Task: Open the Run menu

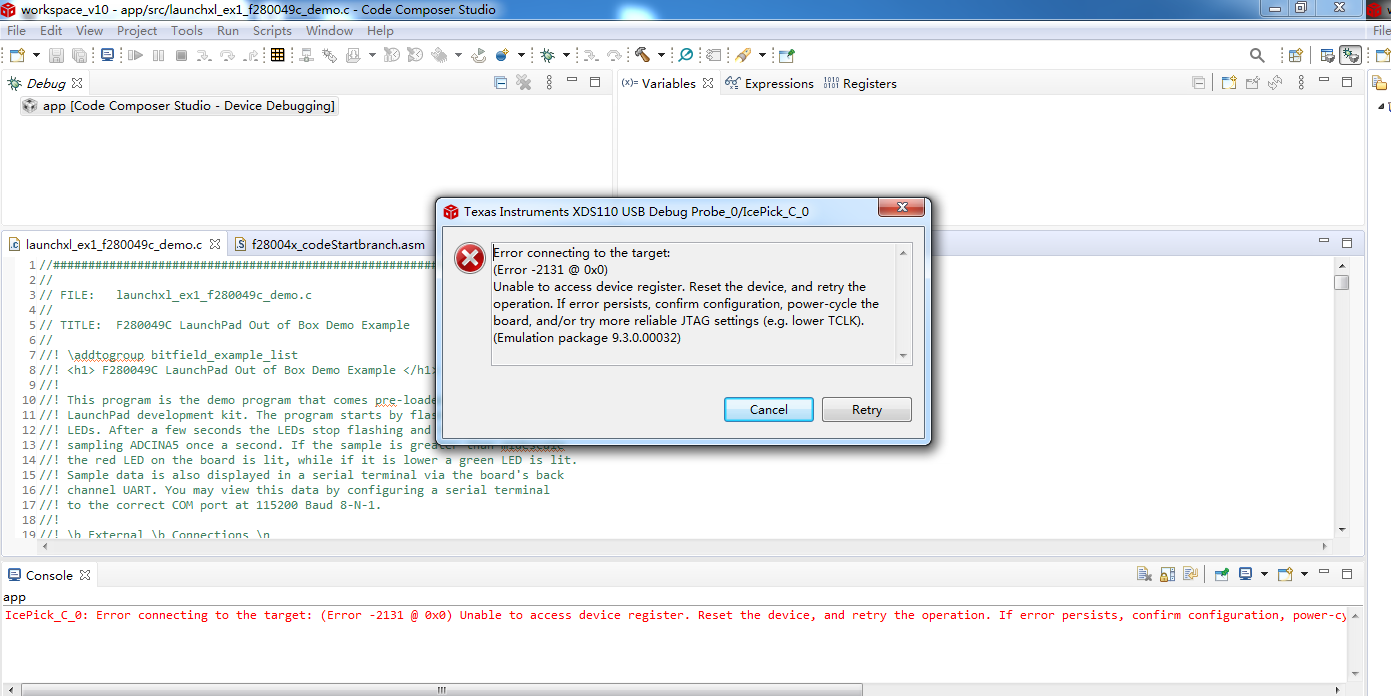Action: tap(228, 31)
